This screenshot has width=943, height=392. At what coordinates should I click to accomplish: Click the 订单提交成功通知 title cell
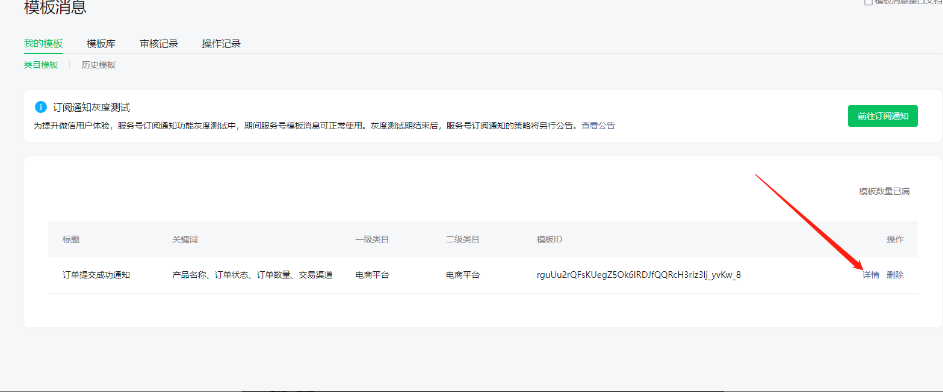click(97, 275)
